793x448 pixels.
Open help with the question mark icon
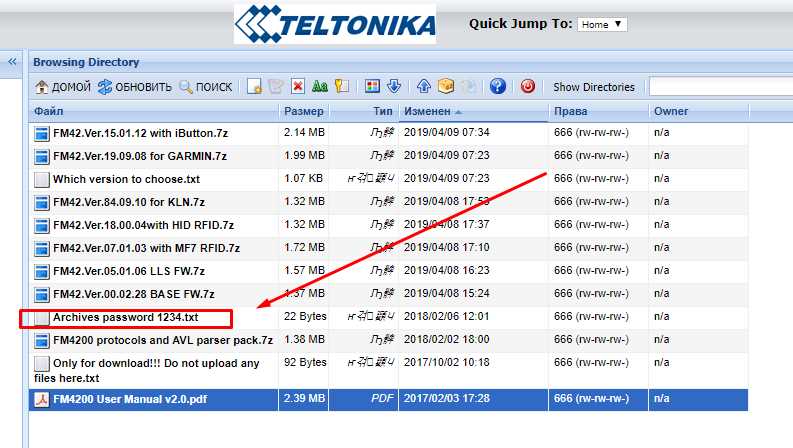click(x=497, y=87)
